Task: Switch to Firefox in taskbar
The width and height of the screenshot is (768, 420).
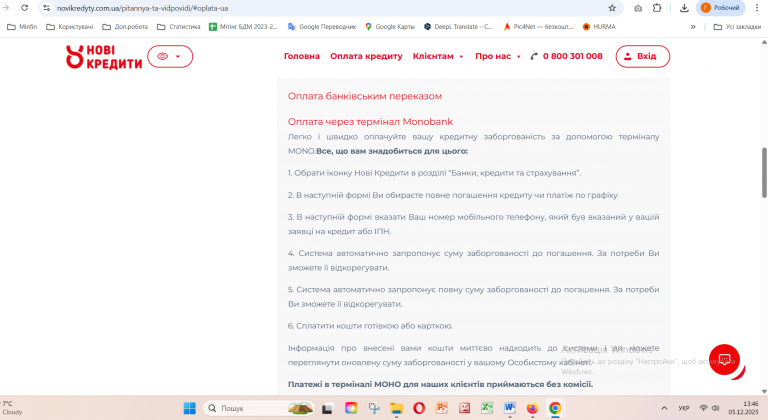Action: point(532,408)
